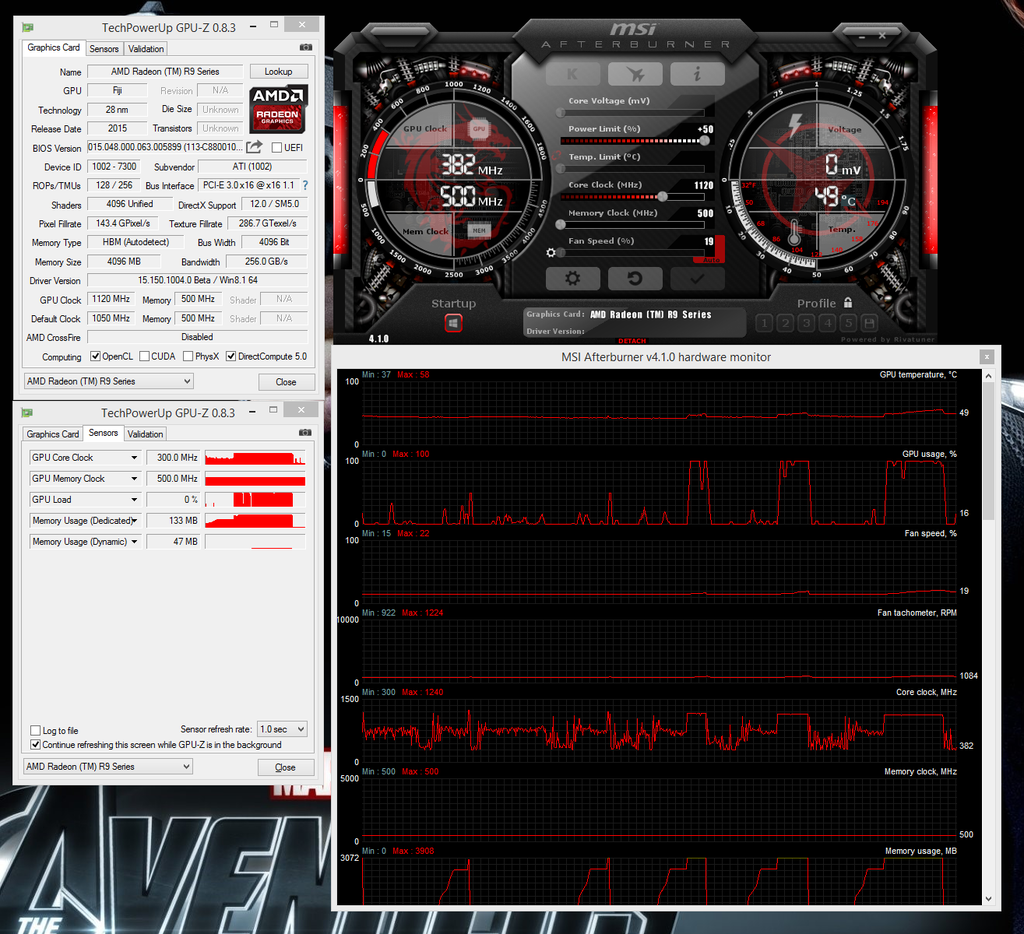
Task: Toggle the CUDA checkbox
Action: tap(144, 356)
